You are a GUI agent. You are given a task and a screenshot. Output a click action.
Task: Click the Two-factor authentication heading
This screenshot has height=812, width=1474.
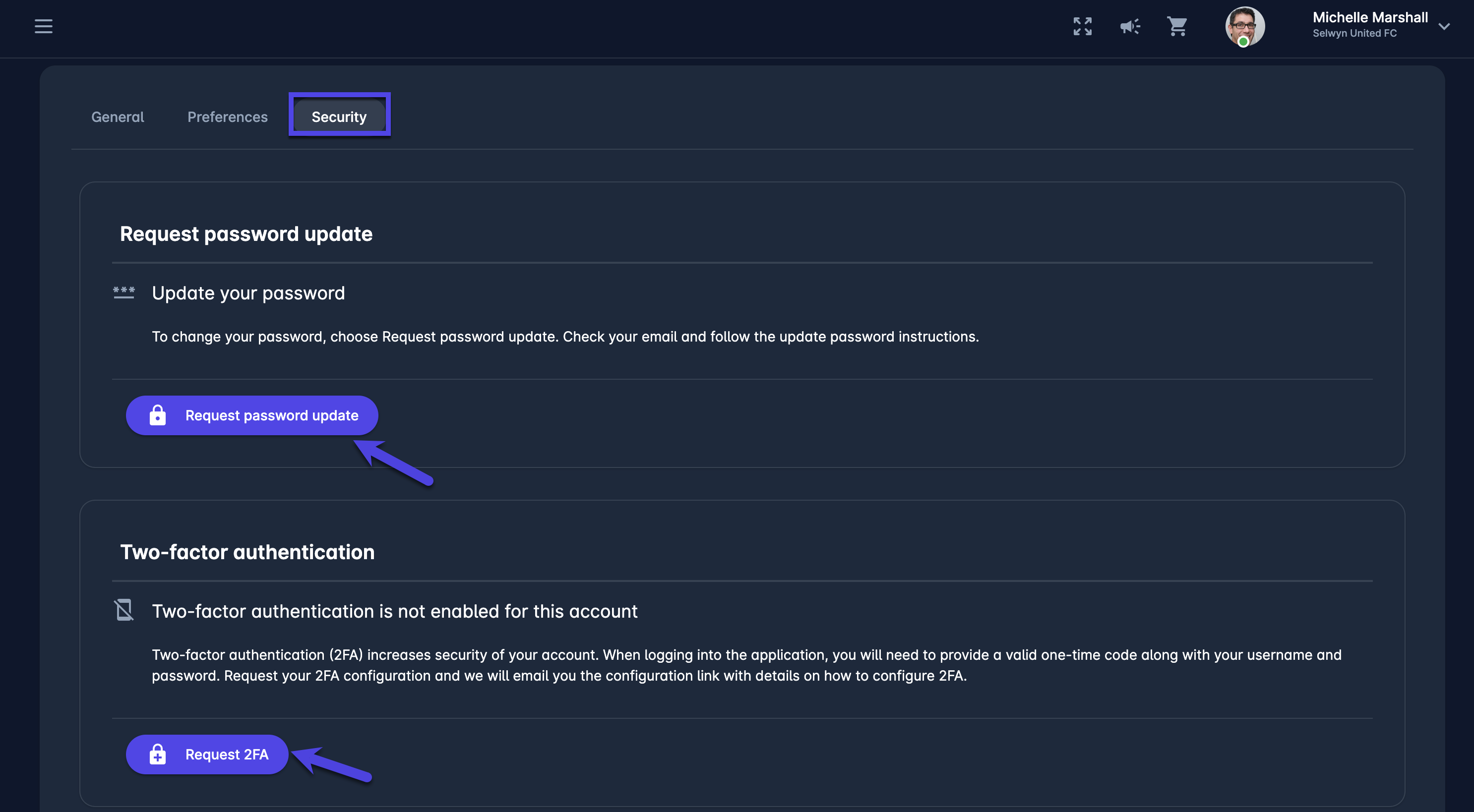tap(247, 552)
